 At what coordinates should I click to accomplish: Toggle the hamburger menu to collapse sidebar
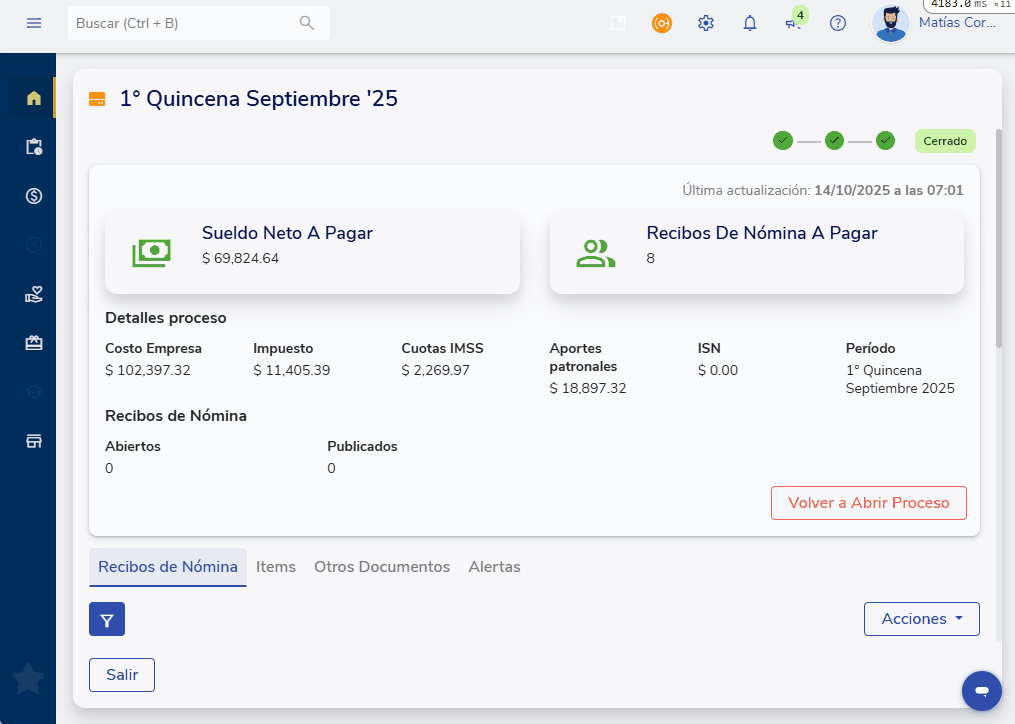click(33, 23)
